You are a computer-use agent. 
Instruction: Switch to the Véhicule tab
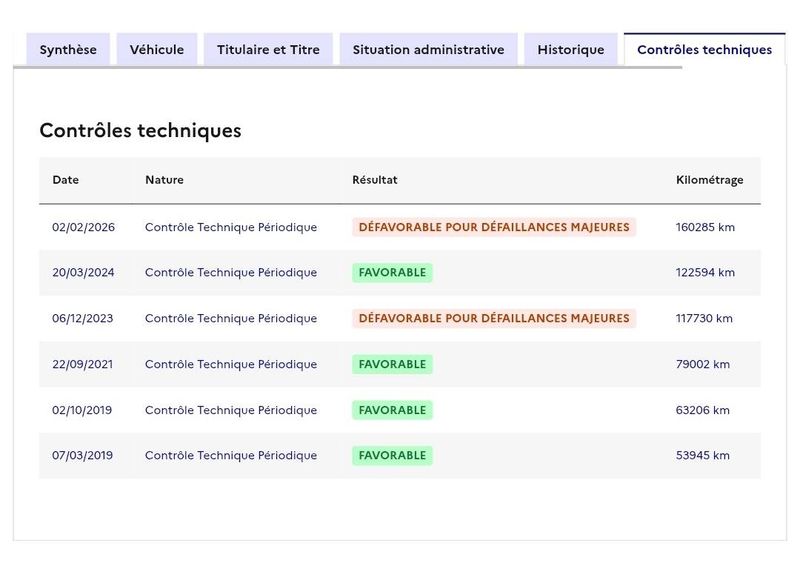coord(157,50)
